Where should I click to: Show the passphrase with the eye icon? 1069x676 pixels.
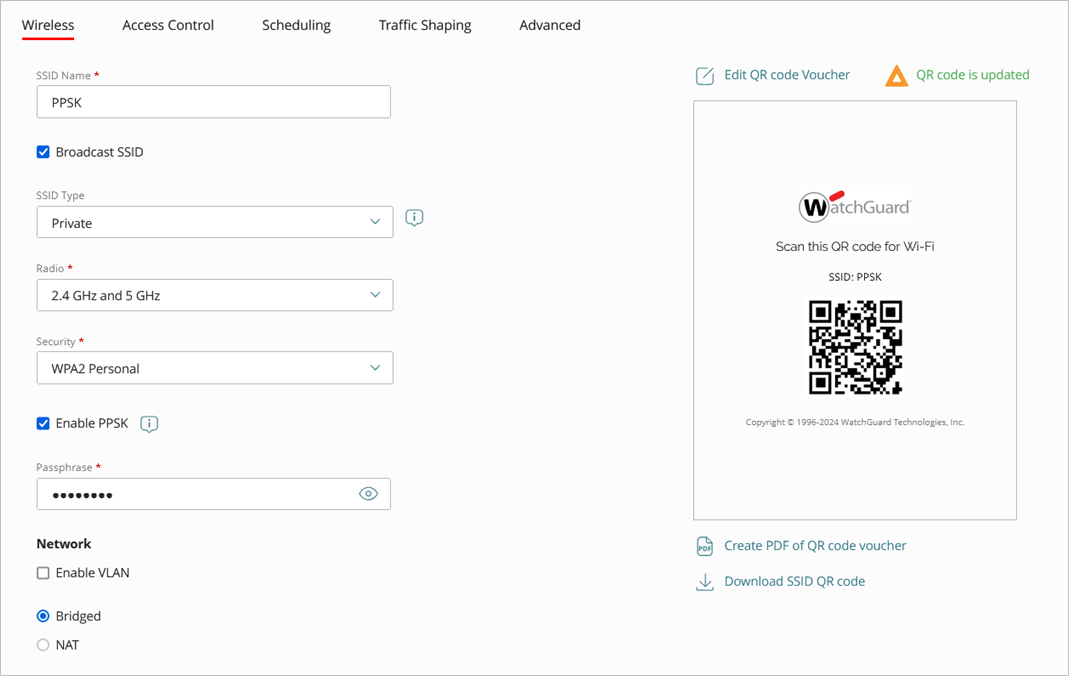pyautogui.click(x=368, y=494)
